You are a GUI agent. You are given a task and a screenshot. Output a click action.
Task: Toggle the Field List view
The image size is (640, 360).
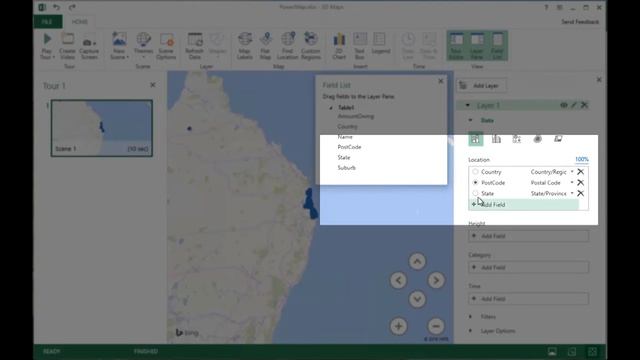(497, 46)
